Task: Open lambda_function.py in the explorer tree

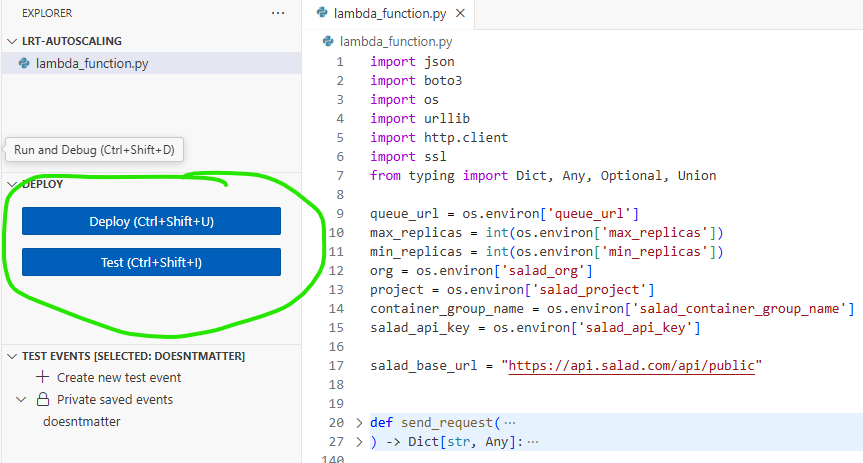Action: point(92,63)
